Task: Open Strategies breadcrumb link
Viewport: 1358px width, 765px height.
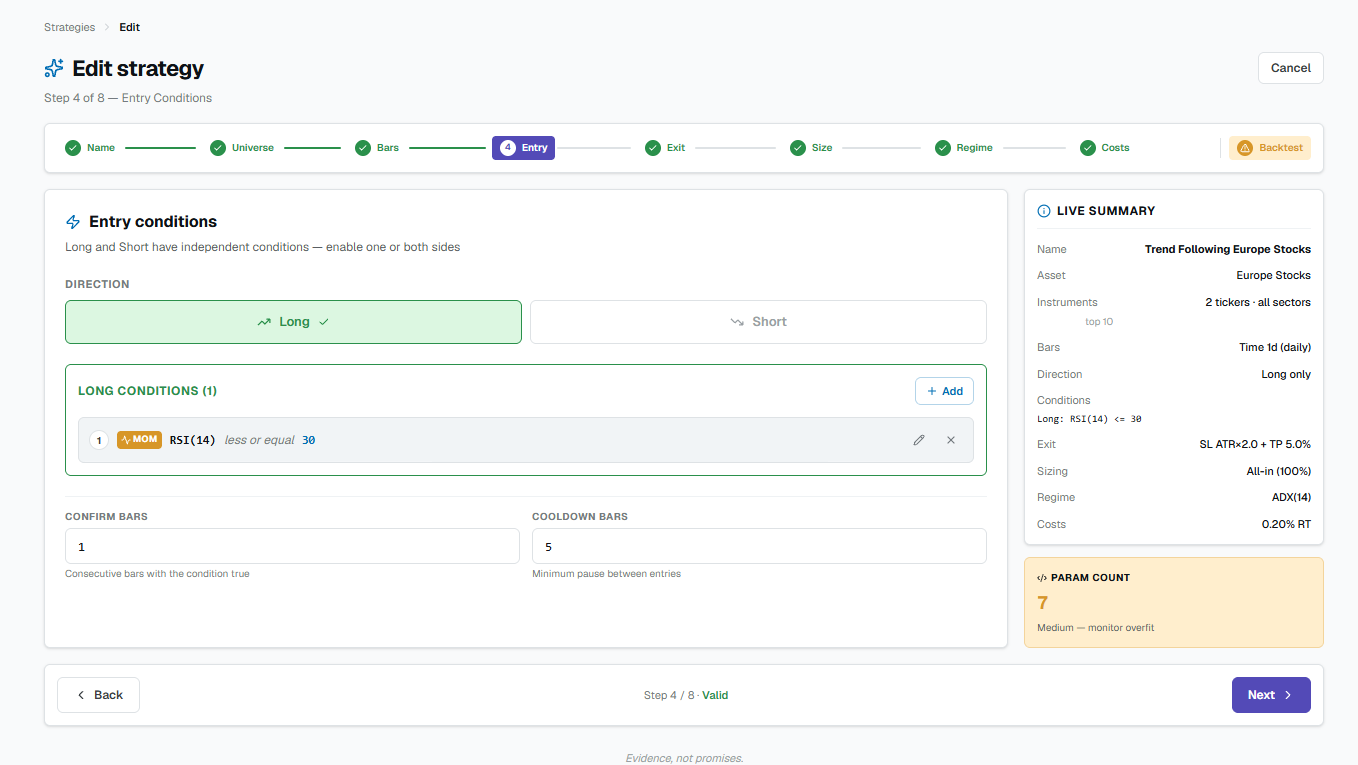Action: (x=70, y=27)
